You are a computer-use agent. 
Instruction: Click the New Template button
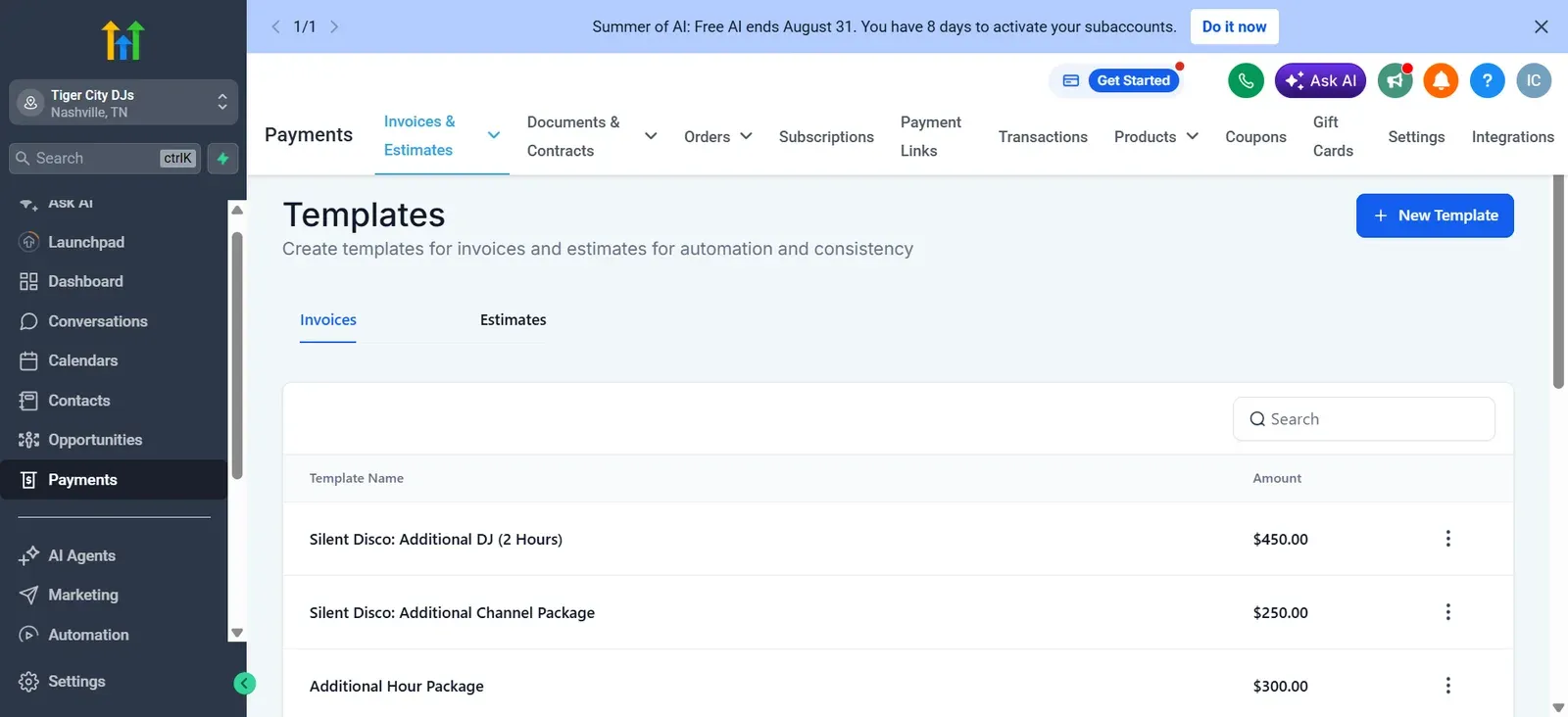click(1435, 215)
